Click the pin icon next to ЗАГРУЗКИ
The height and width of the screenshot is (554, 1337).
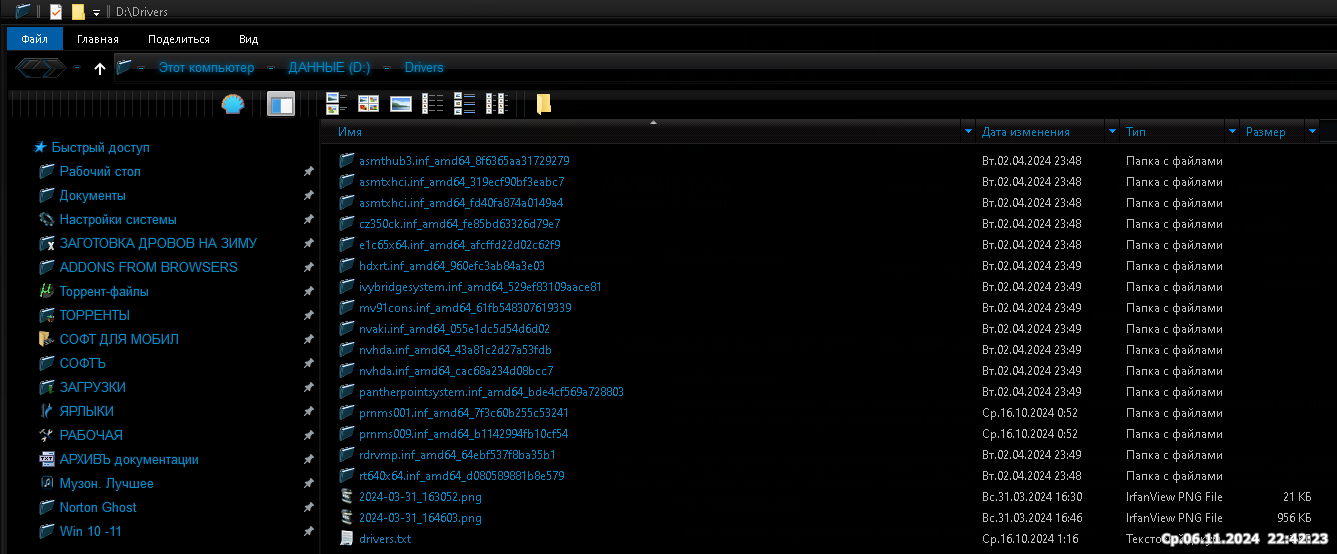click(x=308, y=387)
